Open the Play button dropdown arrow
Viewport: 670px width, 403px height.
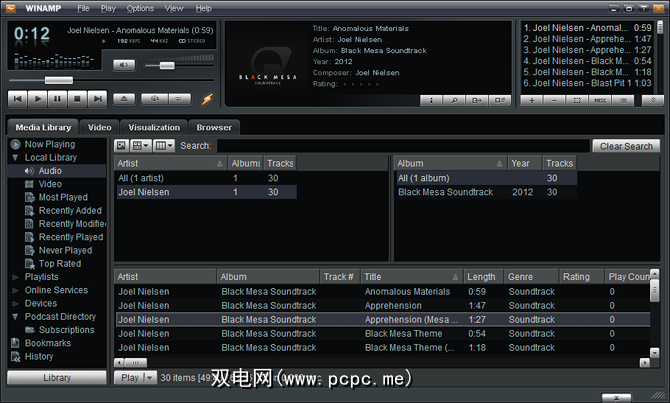point(150,378)
